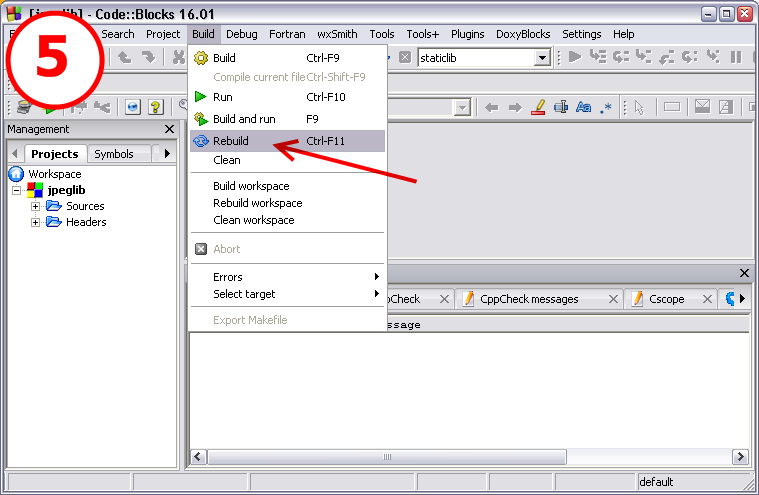
Task: Select Build workspace
Action: (x=287, y=186)
